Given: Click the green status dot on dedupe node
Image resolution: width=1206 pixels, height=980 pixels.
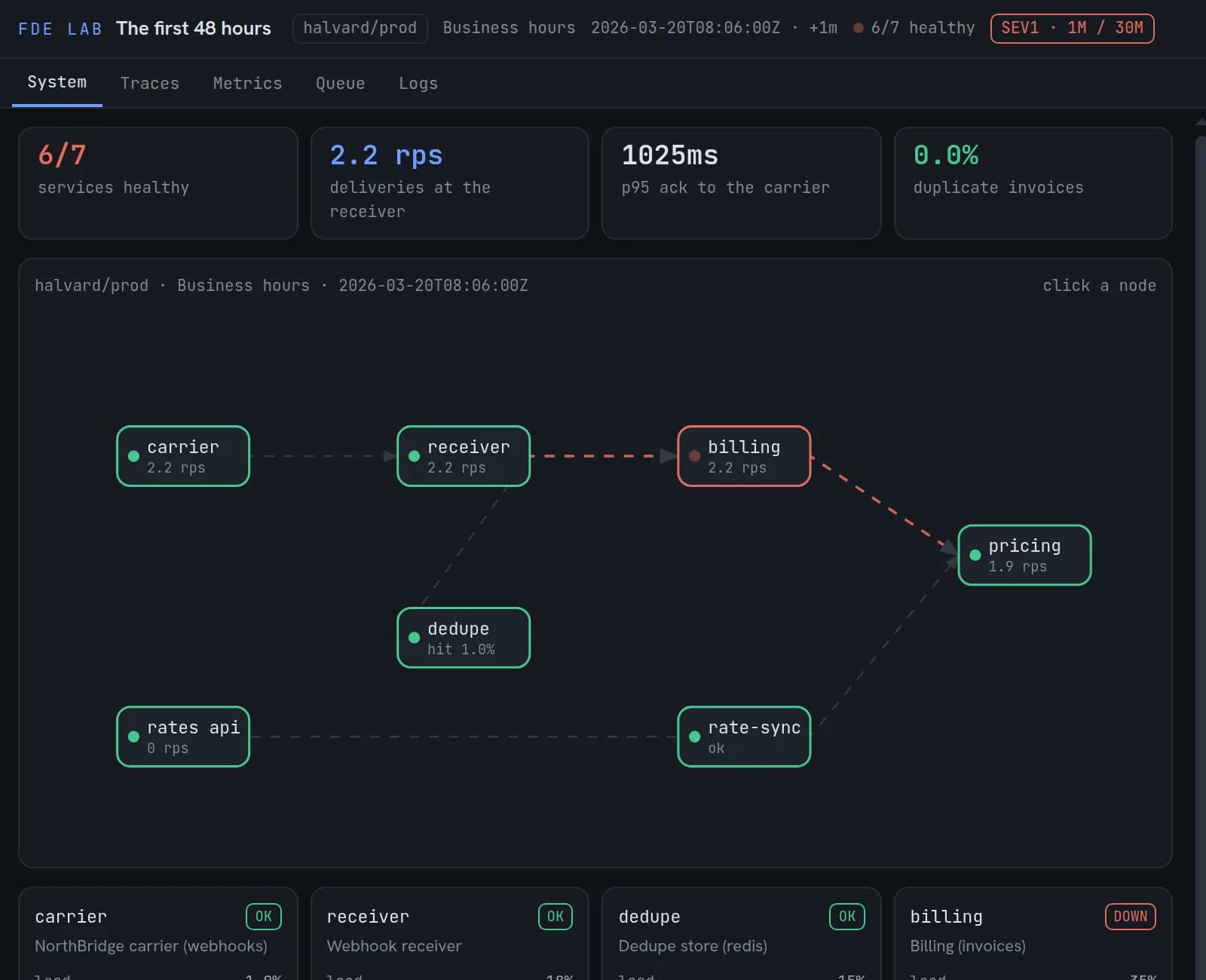Looking at the screenshot, I should click(x=414, y=638).
